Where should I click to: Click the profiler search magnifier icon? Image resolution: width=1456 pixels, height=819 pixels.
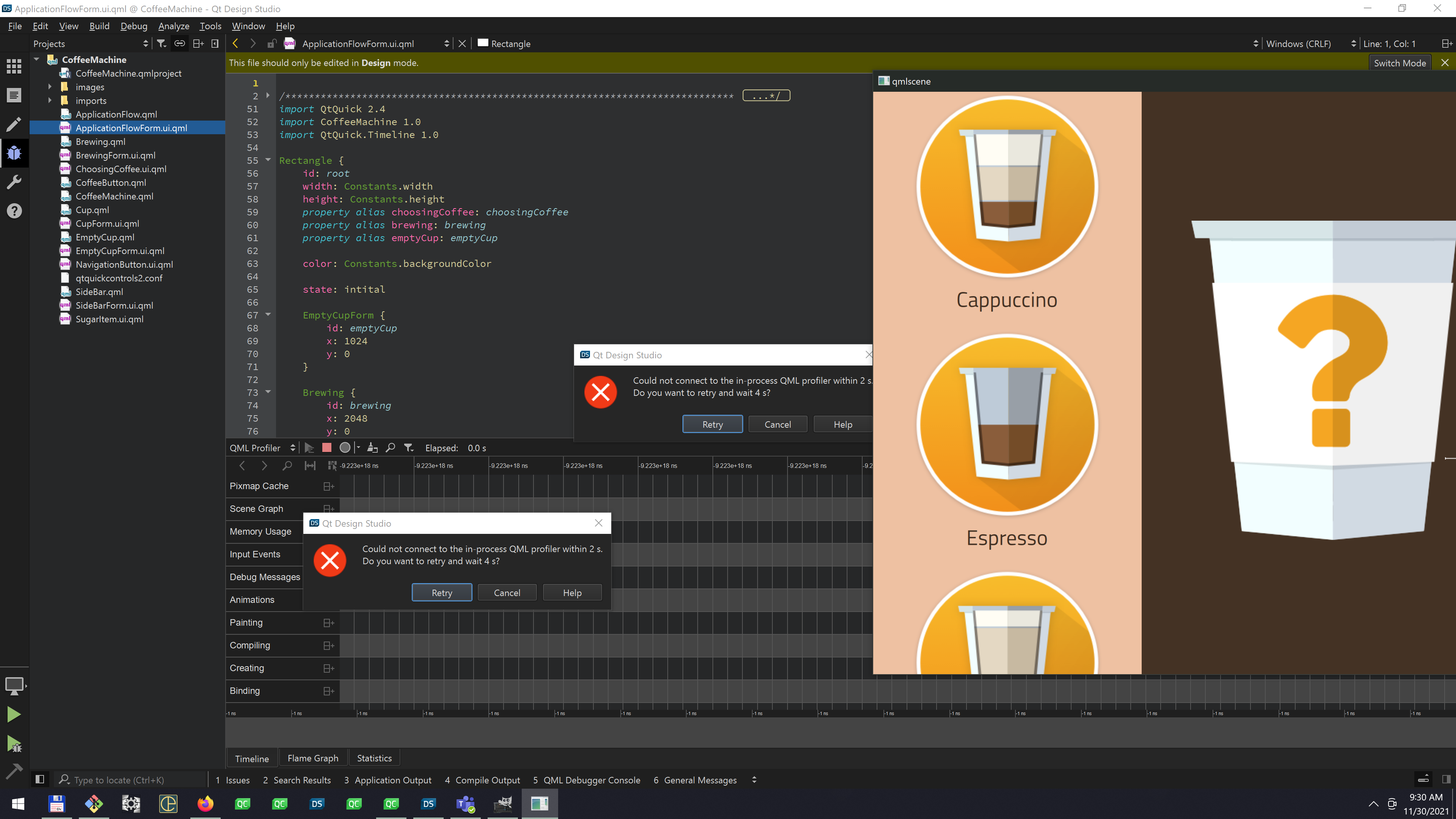pyautogui.click(x=390, y=448)
